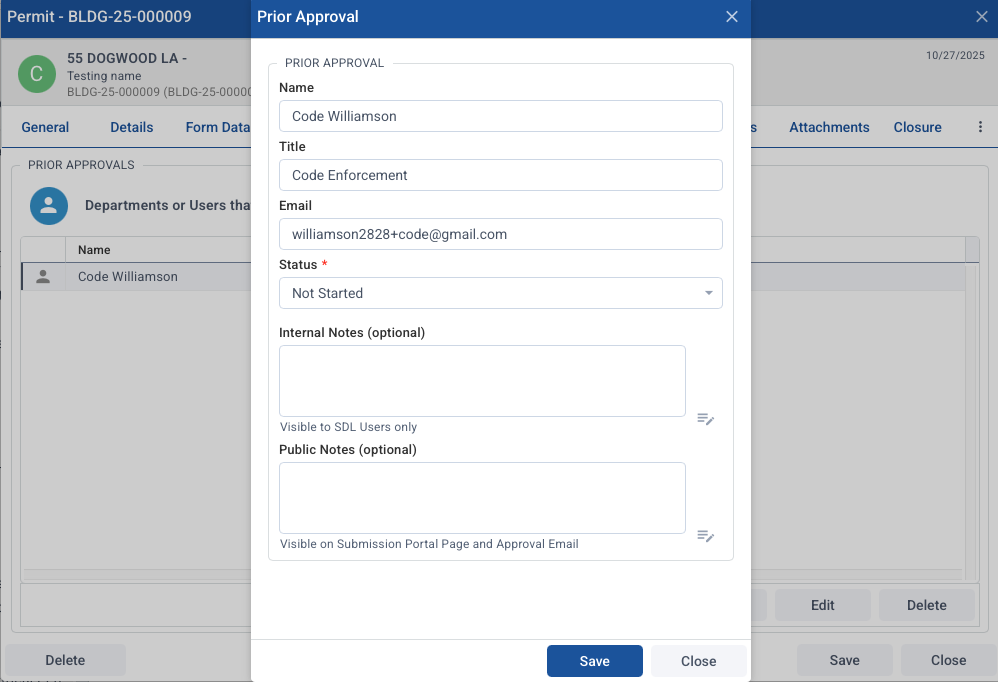Click the Internal Notes edit-note icon

click(x=706, y=419)
